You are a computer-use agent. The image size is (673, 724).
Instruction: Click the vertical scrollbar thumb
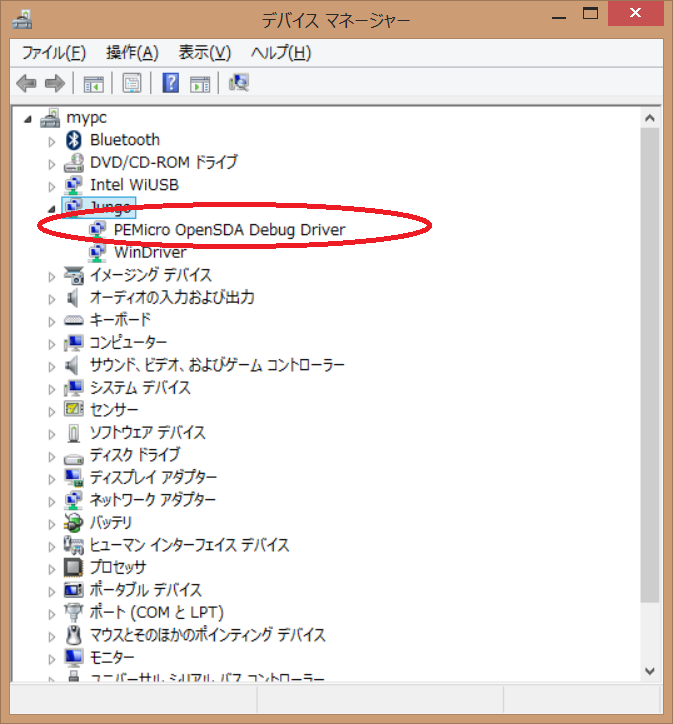point(650,365)
